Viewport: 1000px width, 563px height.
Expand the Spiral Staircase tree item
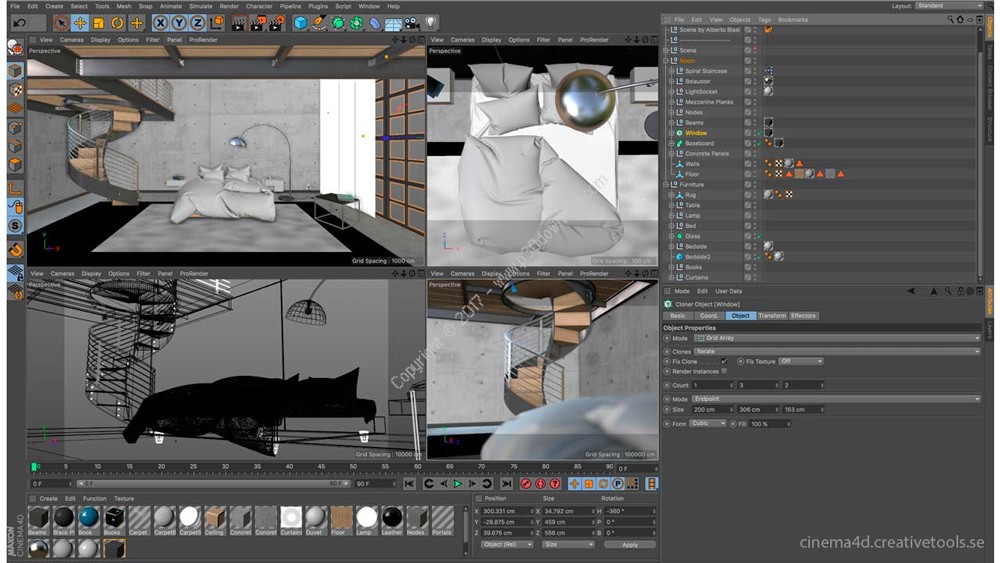671,71
